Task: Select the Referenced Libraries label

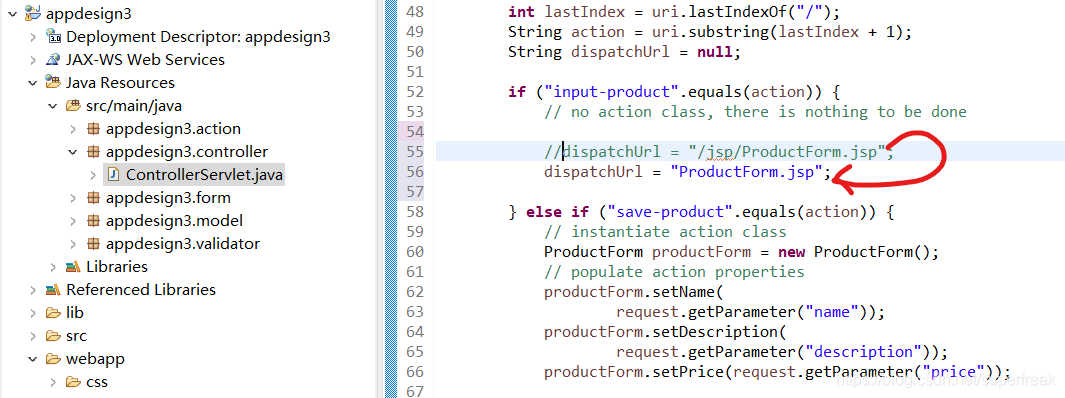Action: [x=141, y=290]
